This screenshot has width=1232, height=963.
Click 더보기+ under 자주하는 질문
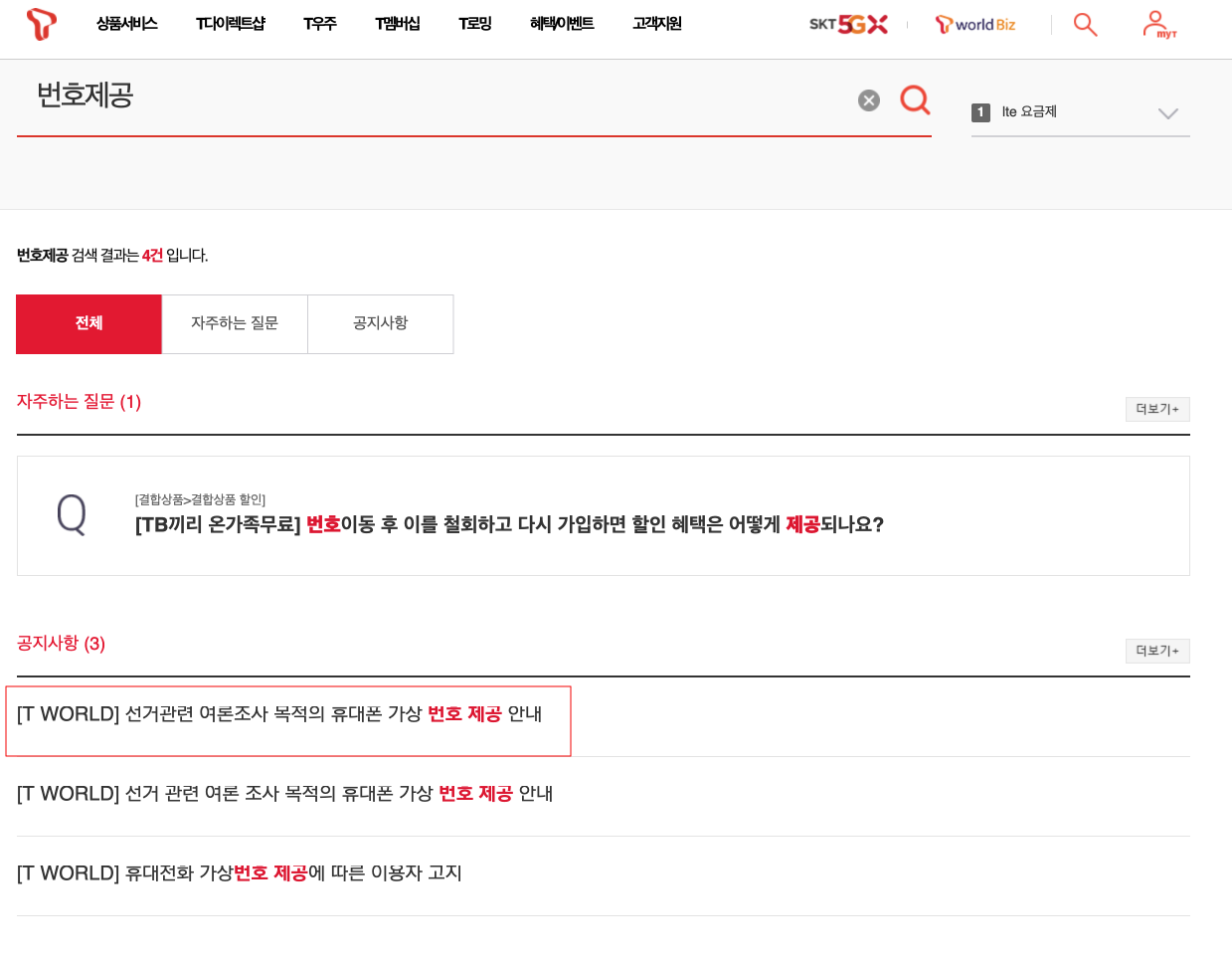[x=1156, y=409]
